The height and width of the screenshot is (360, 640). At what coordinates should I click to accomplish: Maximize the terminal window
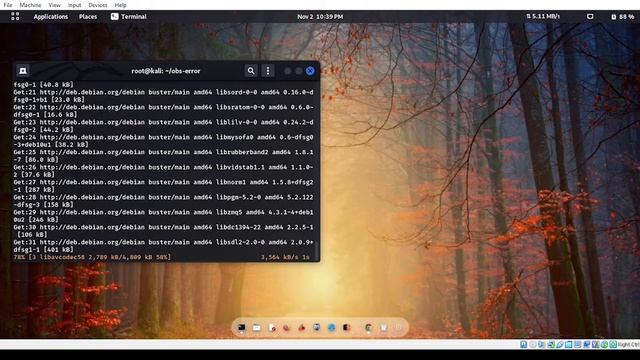(299, 71)
